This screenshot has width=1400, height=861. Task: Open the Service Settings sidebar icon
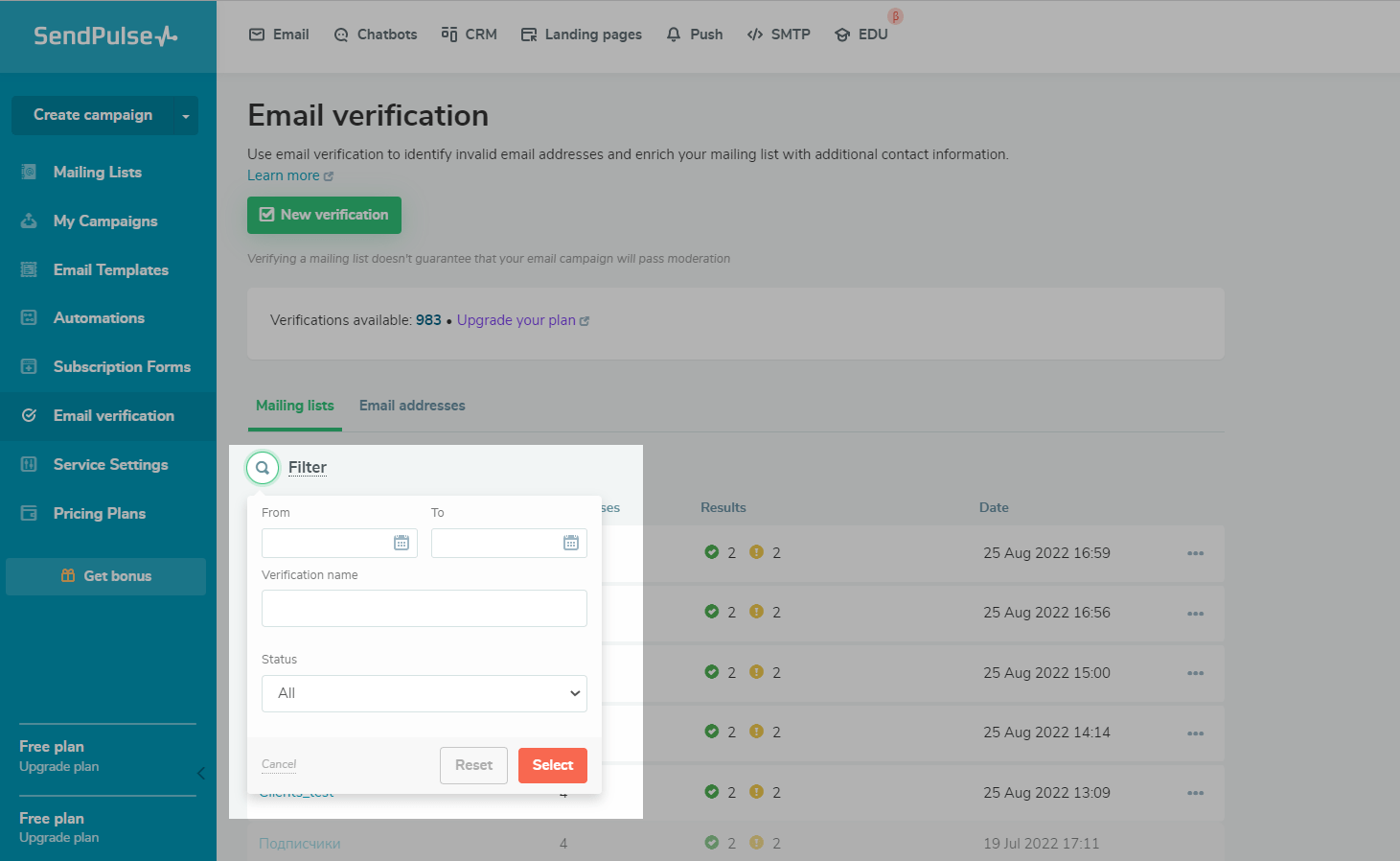29,464
